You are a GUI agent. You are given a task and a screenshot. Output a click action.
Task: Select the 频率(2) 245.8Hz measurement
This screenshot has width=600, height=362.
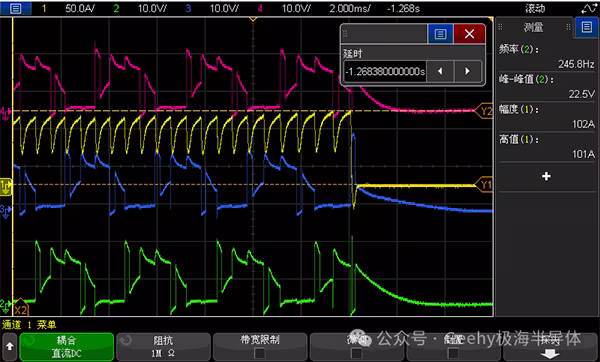pyautogui.click(x=547, y=56)
